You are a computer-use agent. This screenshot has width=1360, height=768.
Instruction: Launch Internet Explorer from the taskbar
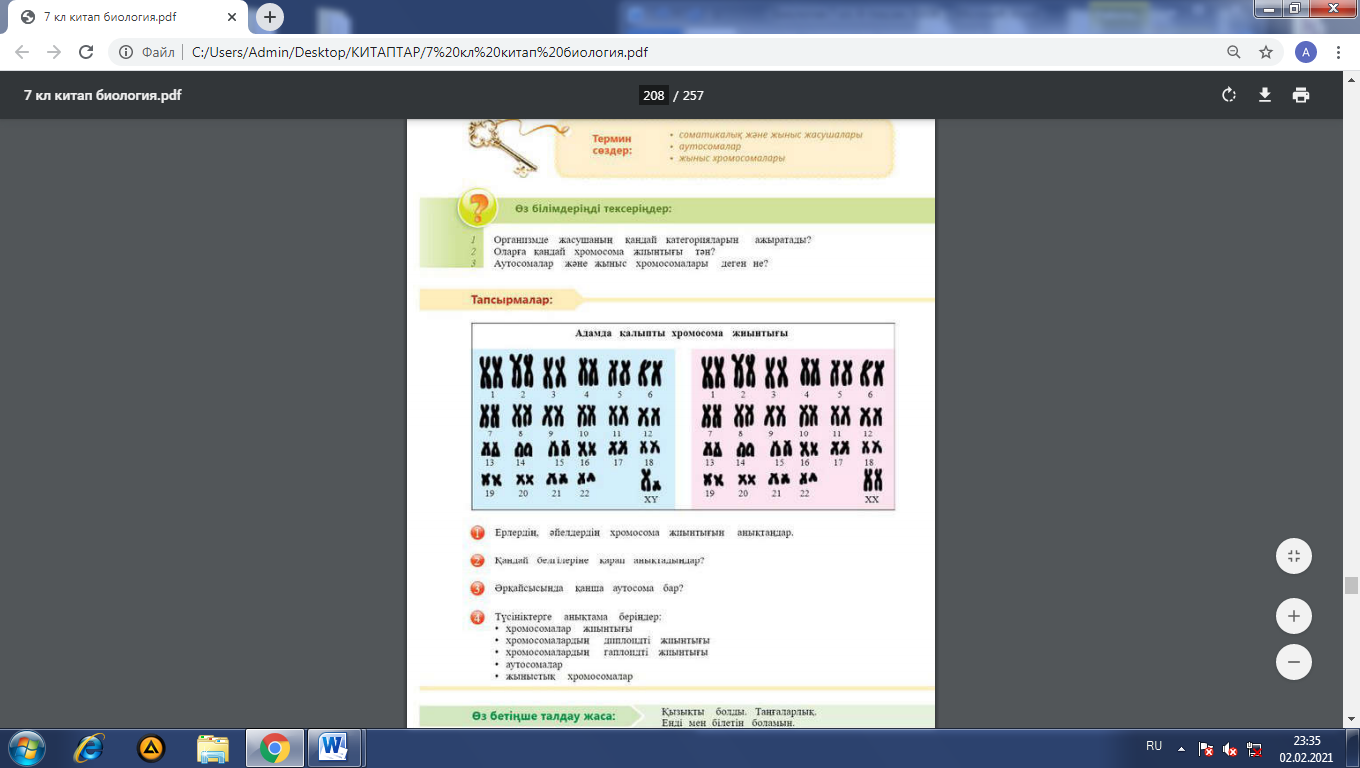coord(90,747)
